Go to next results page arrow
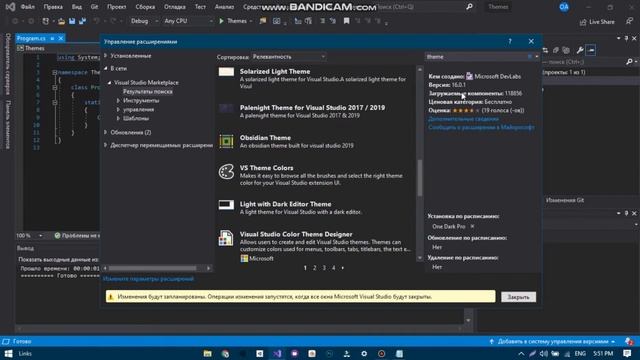Screen dimensions: 640x360 342,268
